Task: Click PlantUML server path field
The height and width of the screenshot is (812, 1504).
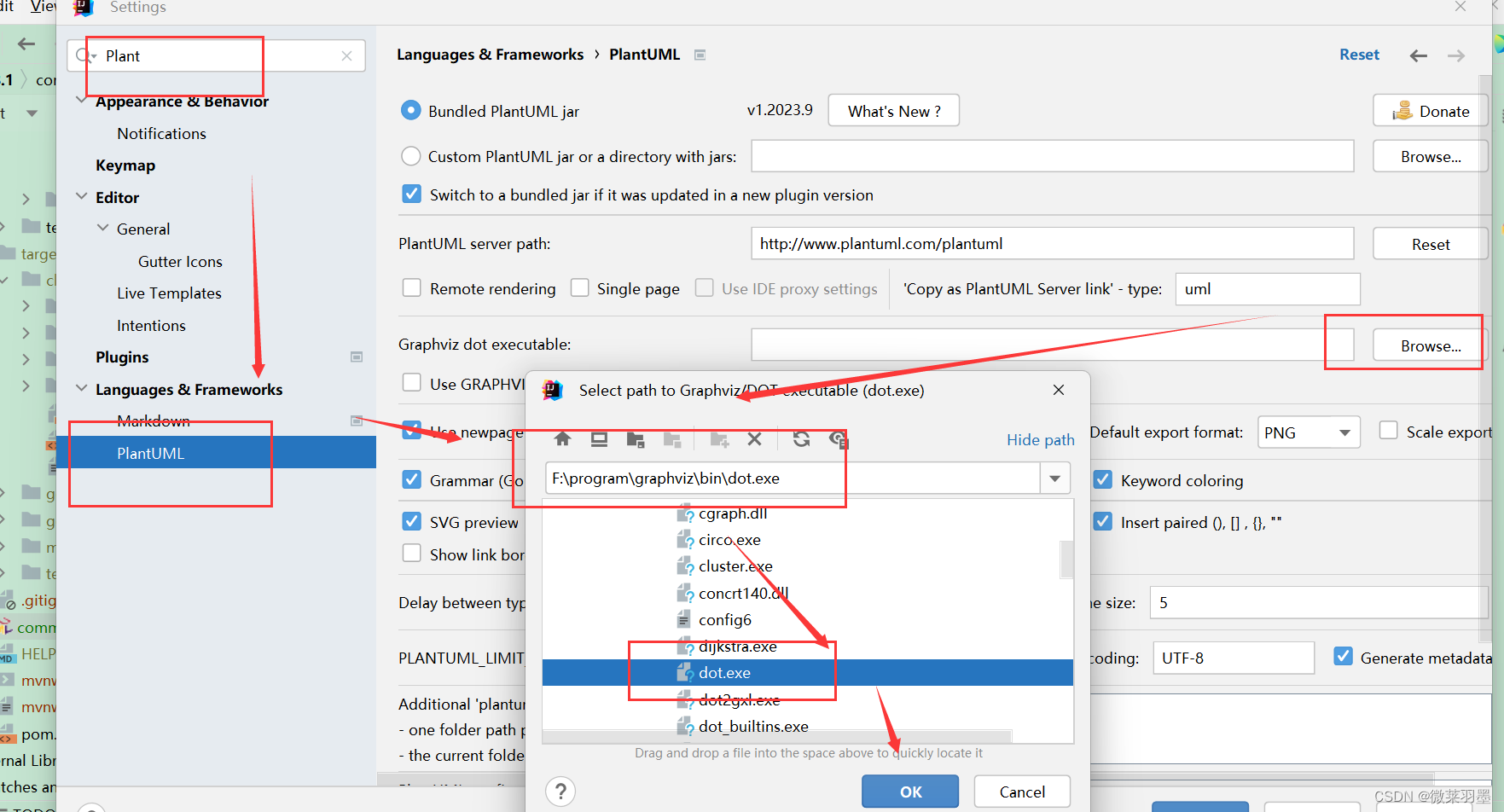Action: pos(1052,243)
